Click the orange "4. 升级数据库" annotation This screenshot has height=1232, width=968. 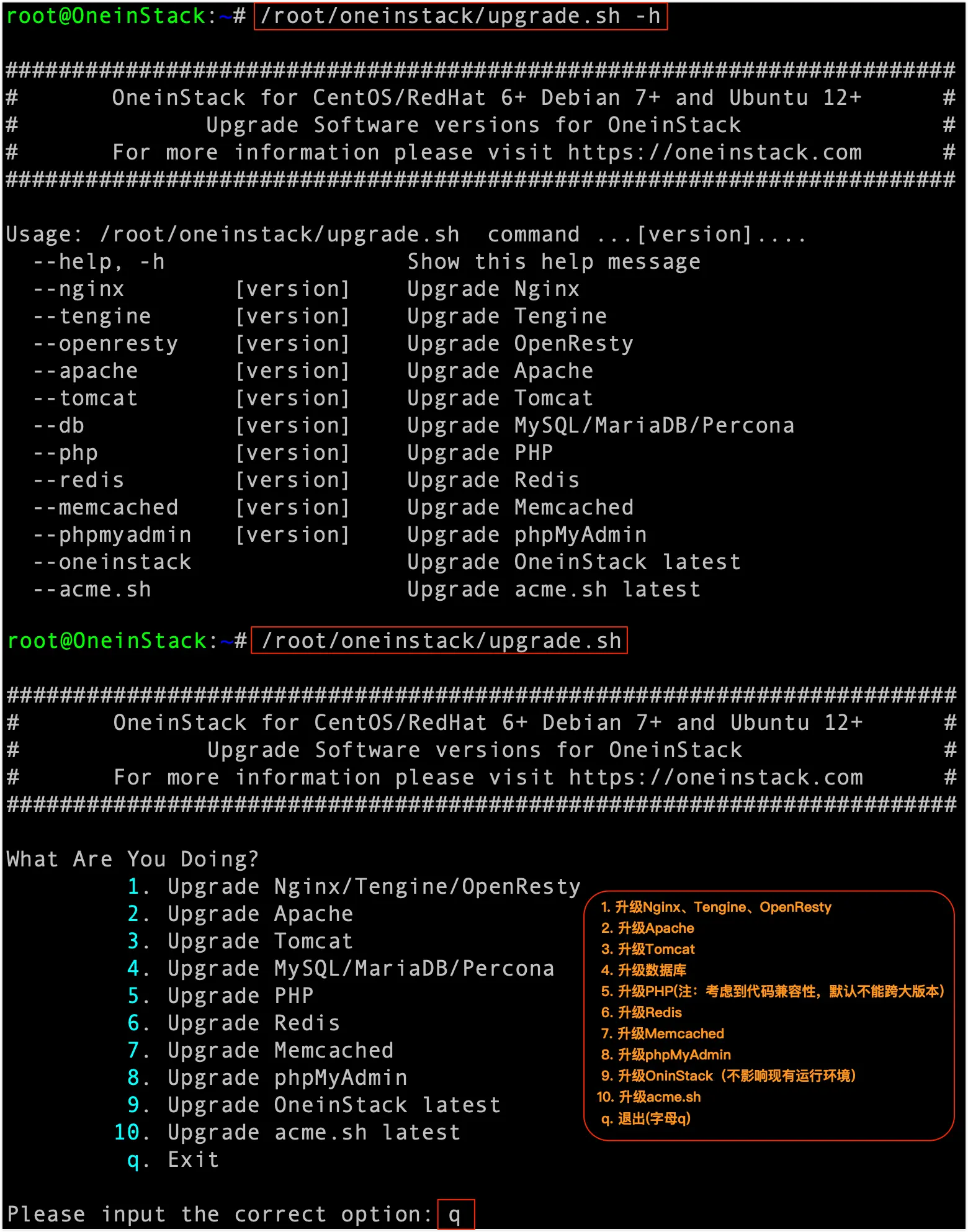point(643,970)
